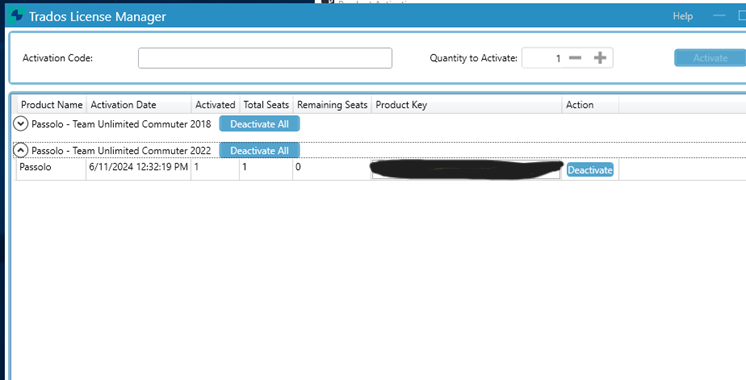The height and width of the screenshot is (380, 746).
Task: Increase Quantity to Activate with plus
Action: coord(600,58)
